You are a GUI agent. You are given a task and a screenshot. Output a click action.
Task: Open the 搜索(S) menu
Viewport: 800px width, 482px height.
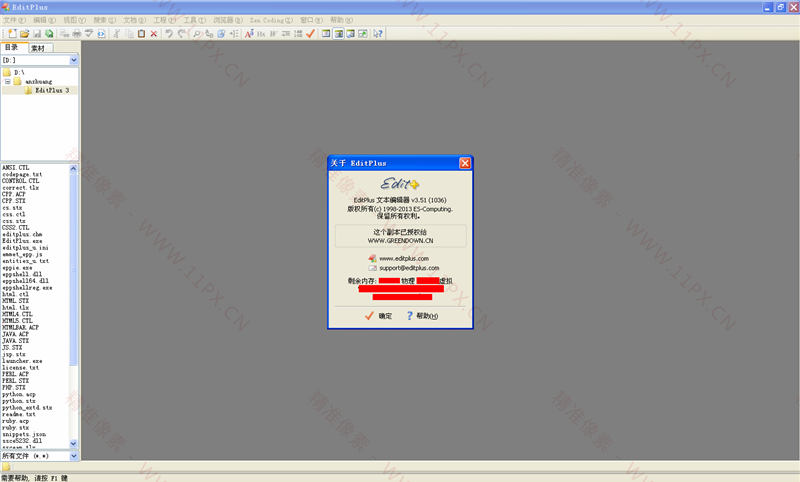click(105, 20)
